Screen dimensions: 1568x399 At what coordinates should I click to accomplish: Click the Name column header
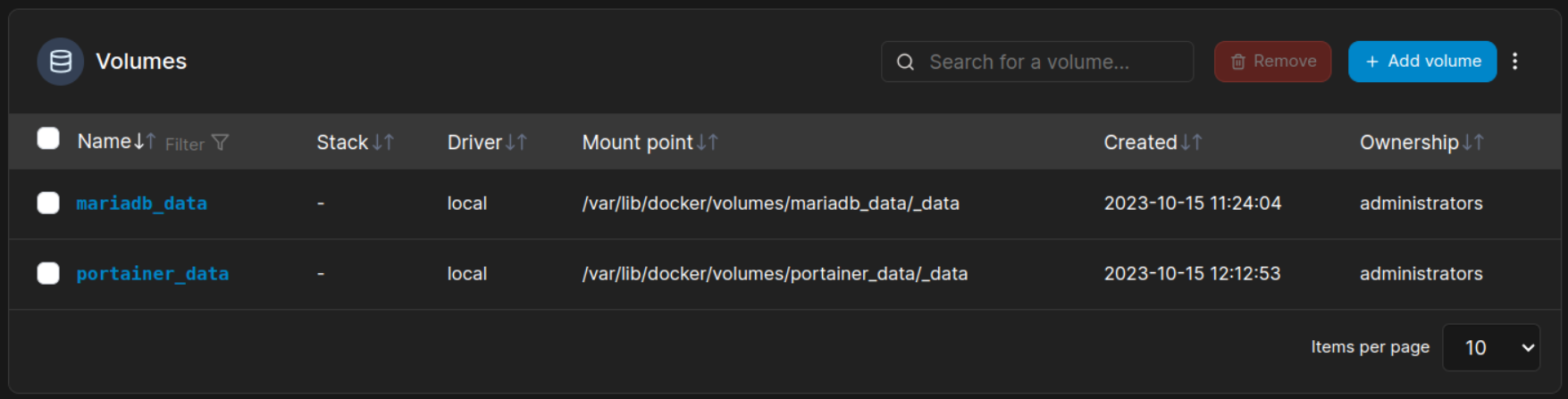pos(105,142)
